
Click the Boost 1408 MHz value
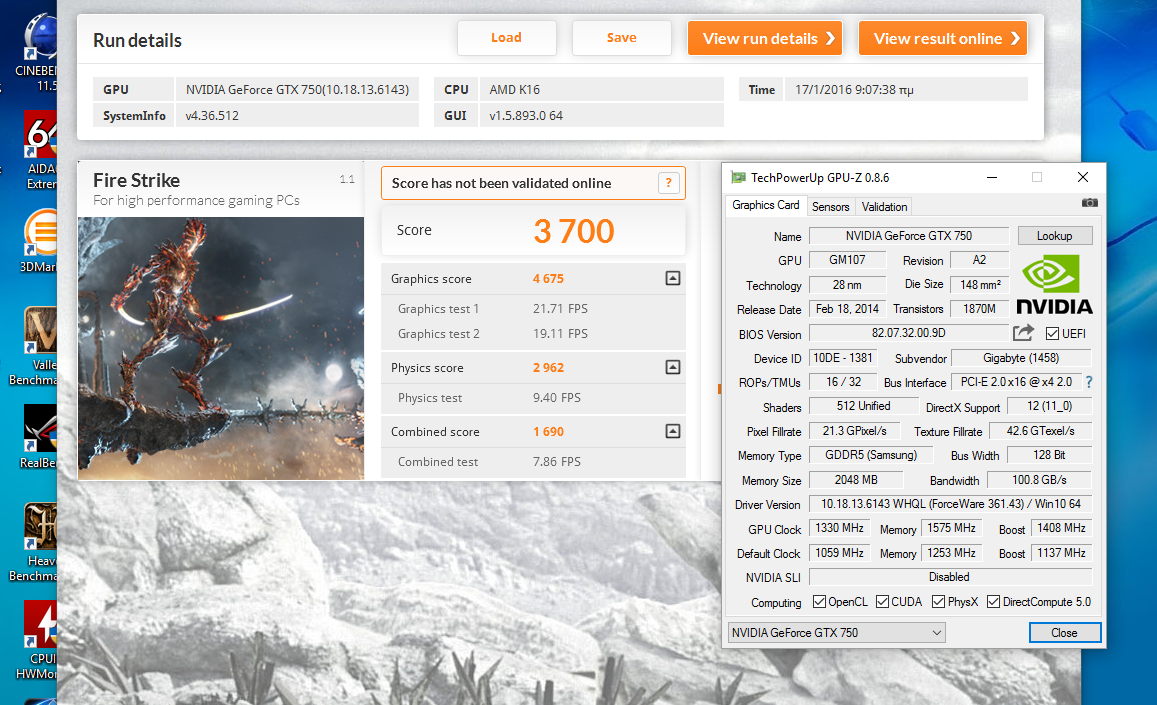click(1061, 528)
